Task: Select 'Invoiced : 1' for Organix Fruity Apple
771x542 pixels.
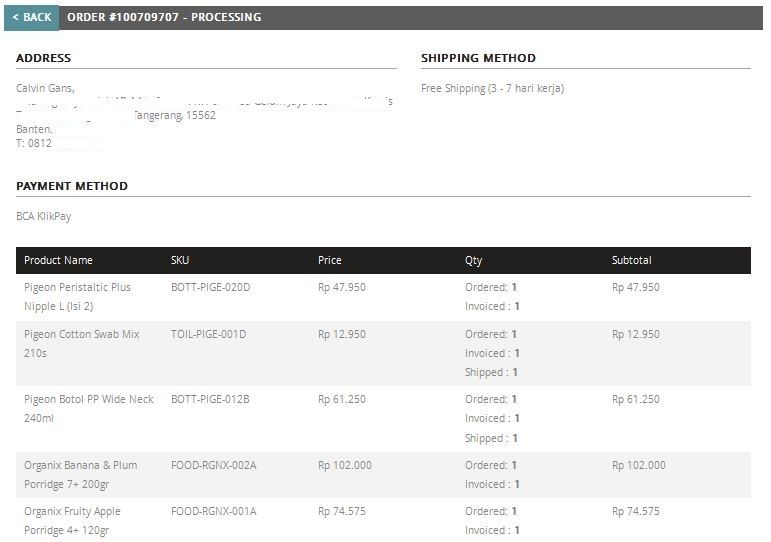Action: (x=492, y=531)
